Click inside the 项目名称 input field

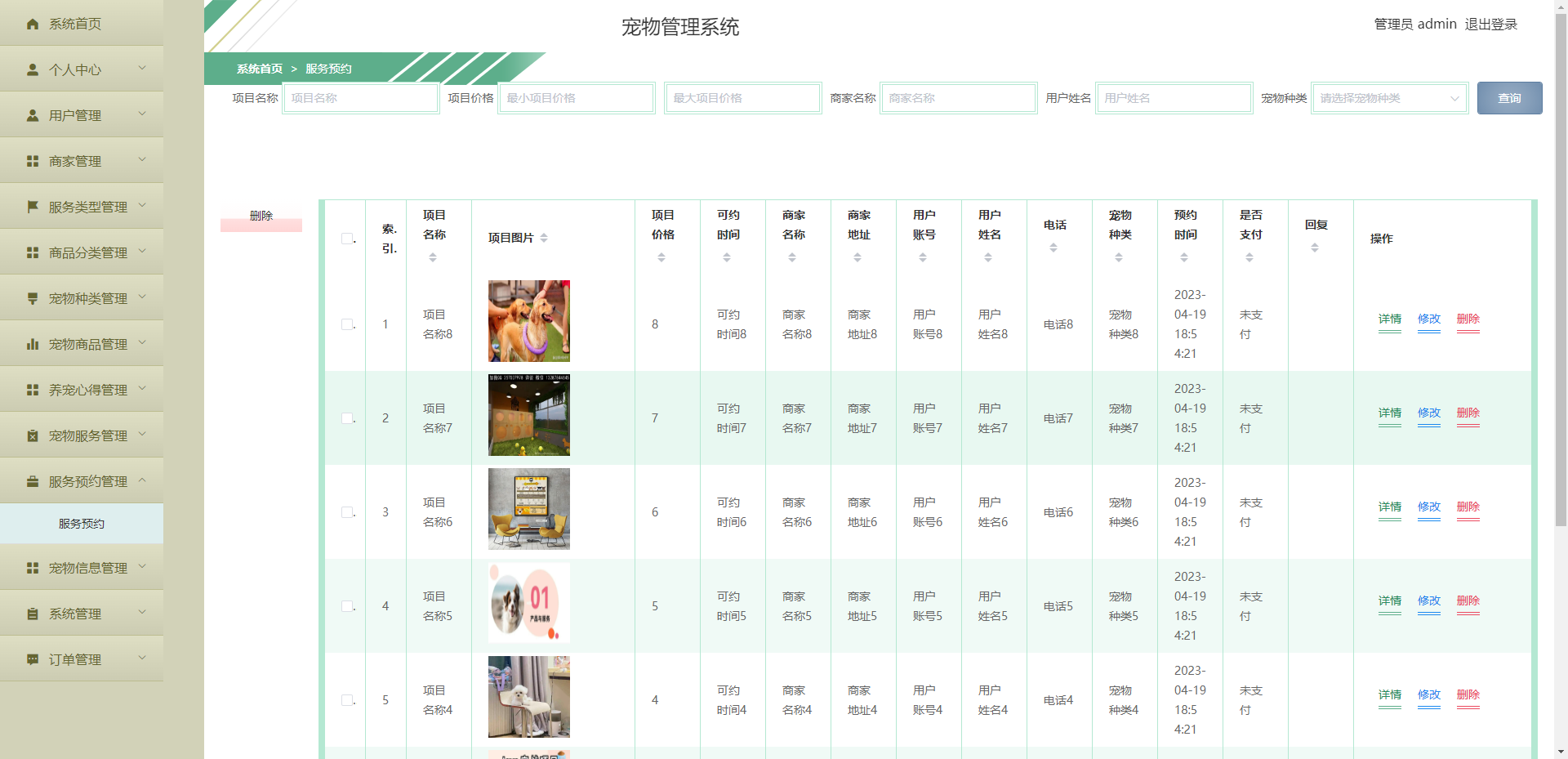(361, 98)
